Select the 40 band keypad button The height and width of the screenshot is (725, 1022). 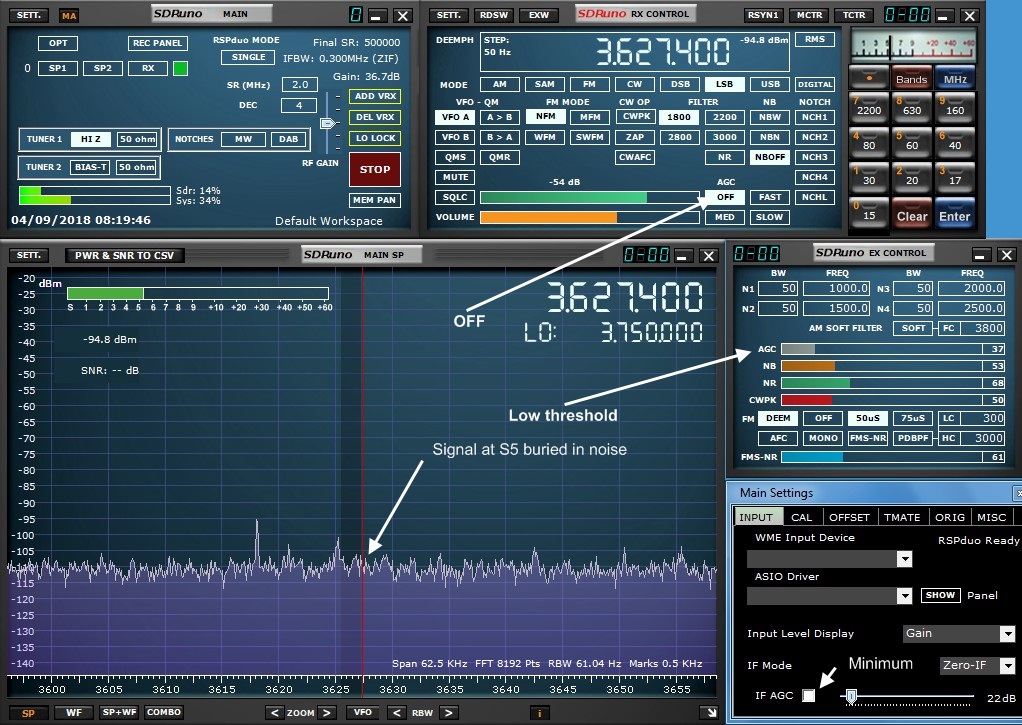(x=955, y=143)
